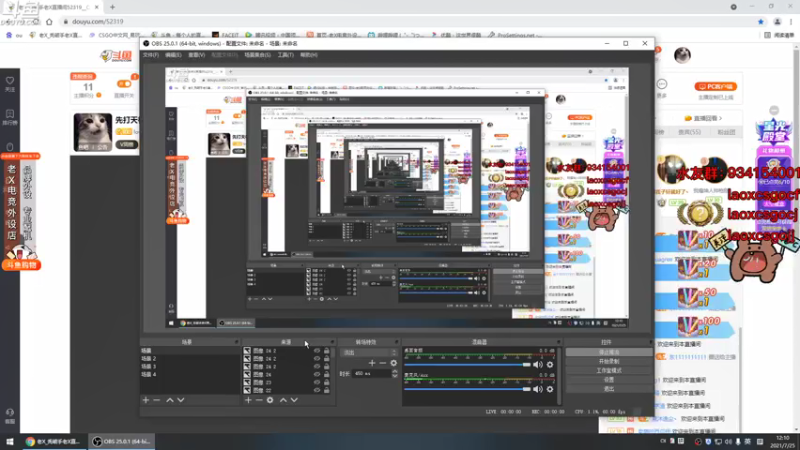Mute the 桌面音频 desktop audio speaker
This screenshot has width=800, height=450.
click(x=538, y=364)
